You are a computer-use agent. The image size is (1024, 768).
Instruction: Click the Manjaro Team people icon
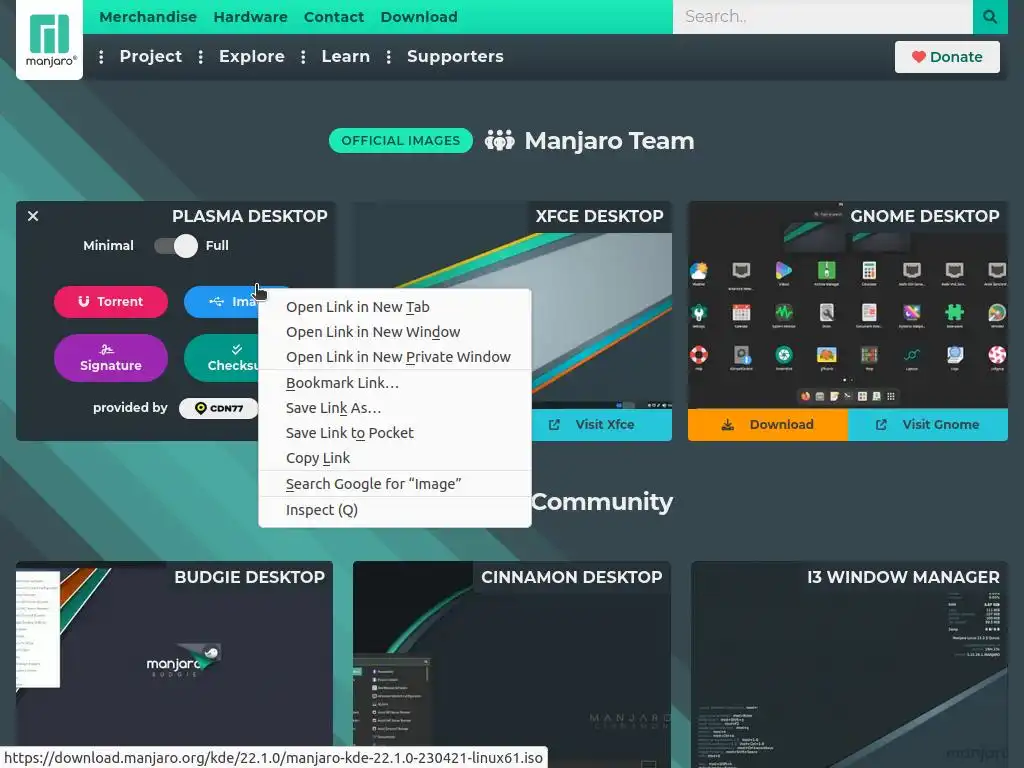click(x=500, y=140)
